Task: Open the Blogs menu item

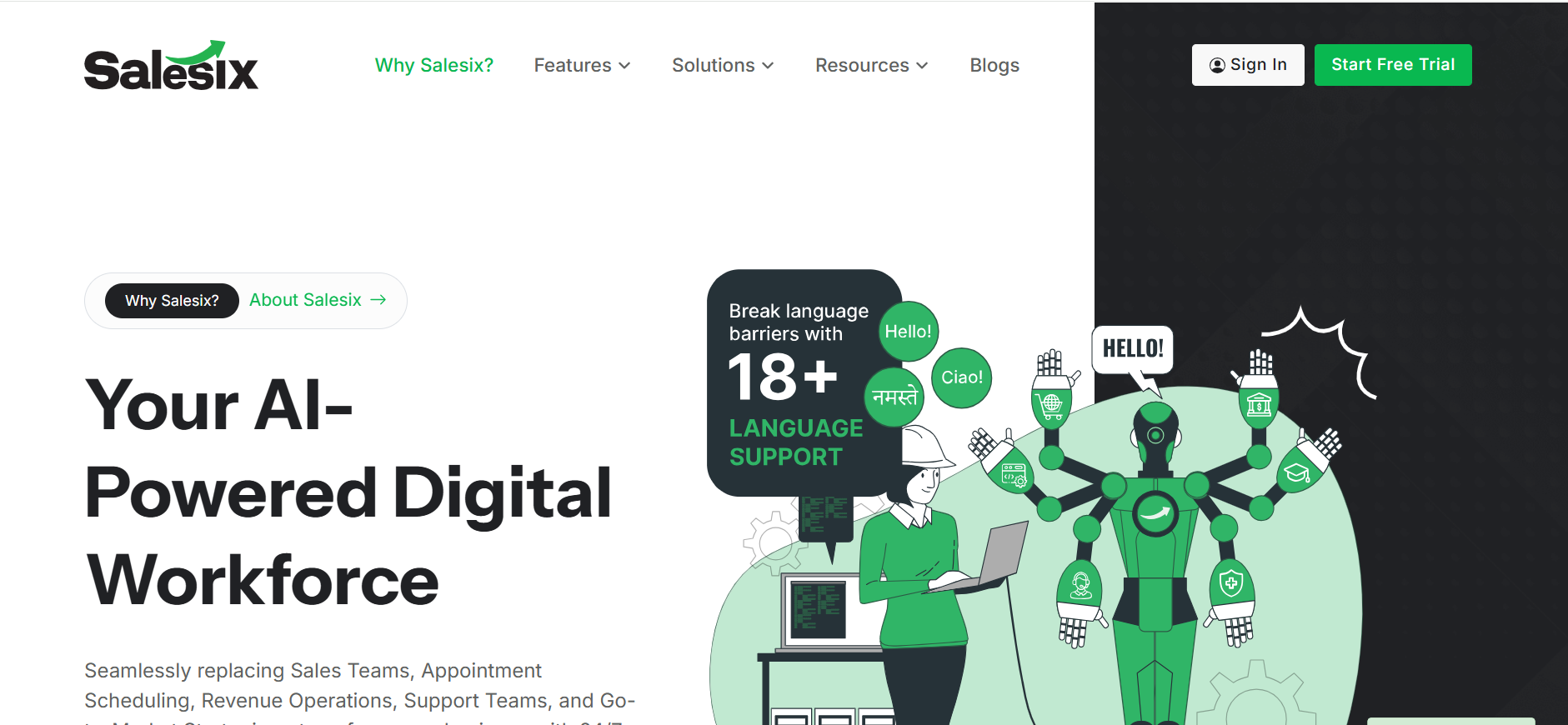Action: [x=994, y=65]
